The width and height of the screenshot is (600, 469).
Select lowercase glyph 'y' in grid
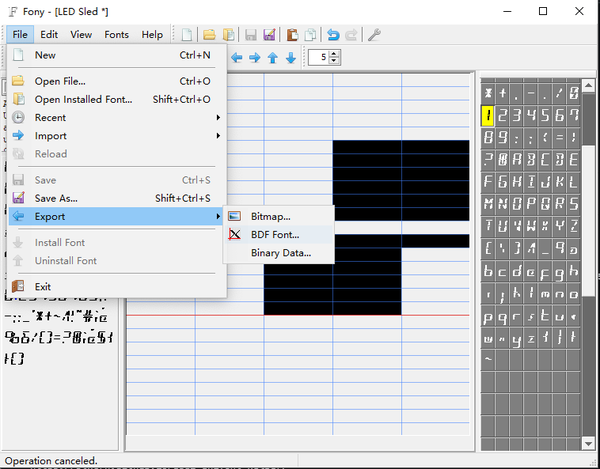pos(517,338)
